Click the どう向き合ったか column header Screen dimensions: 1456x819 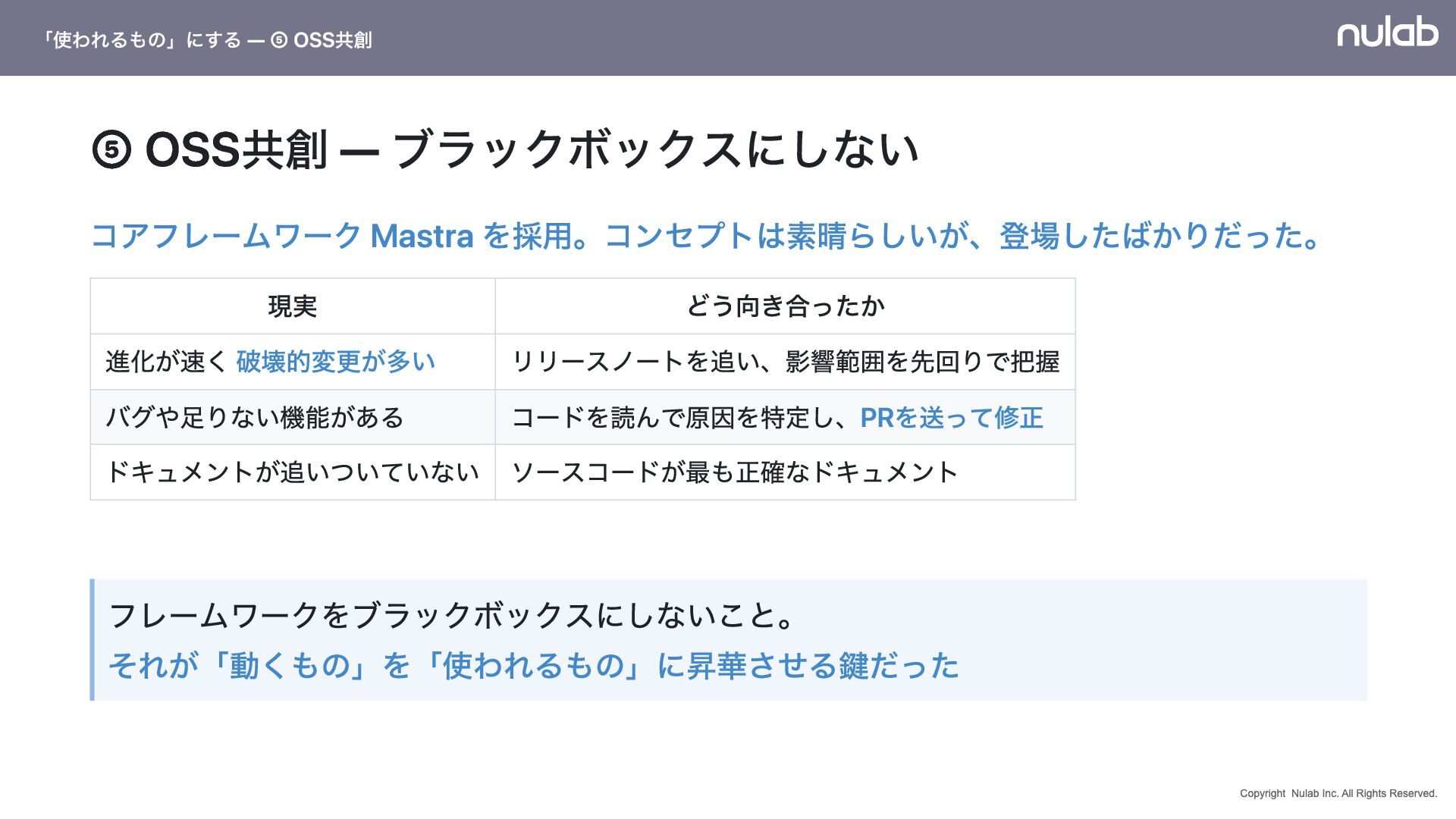pyautogui.click(x=785, y=306)
